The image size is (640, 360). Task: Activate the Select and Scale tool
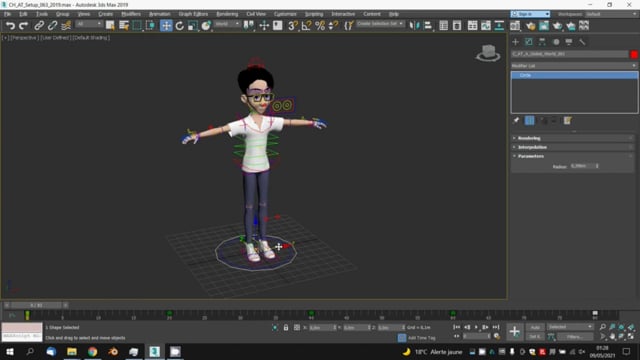[x=193, y=26]
